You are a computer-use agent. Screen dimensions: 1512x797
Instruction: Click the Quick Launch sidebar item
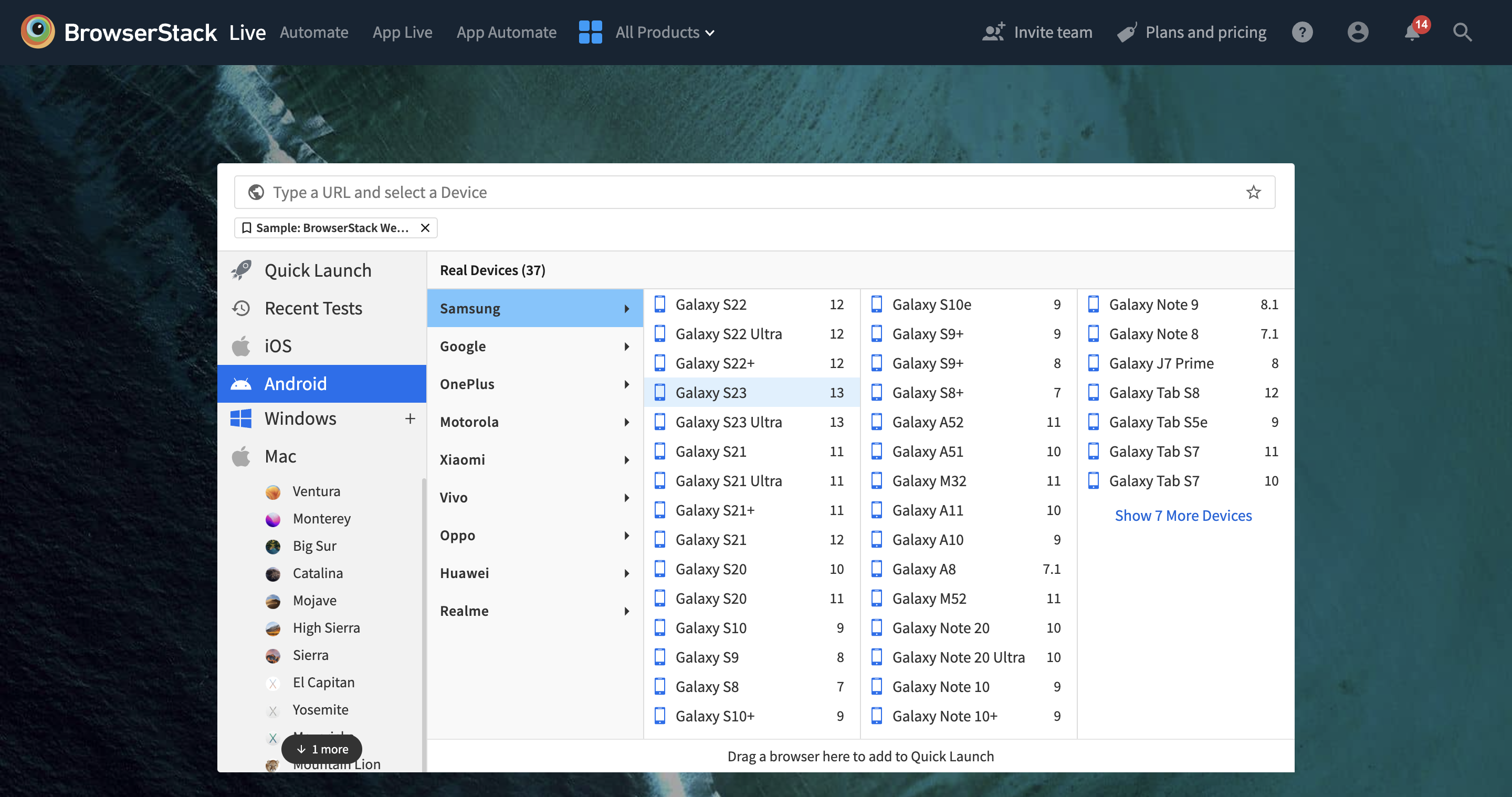pos(318,270)
